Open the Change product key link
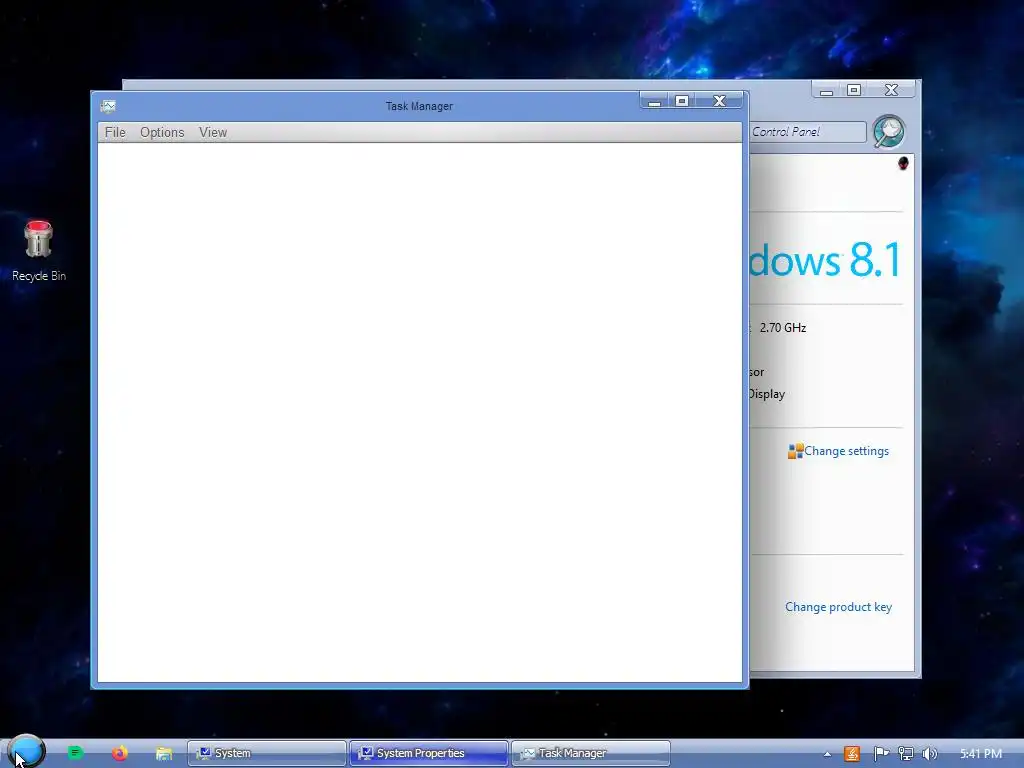 (x=838, y=607)
